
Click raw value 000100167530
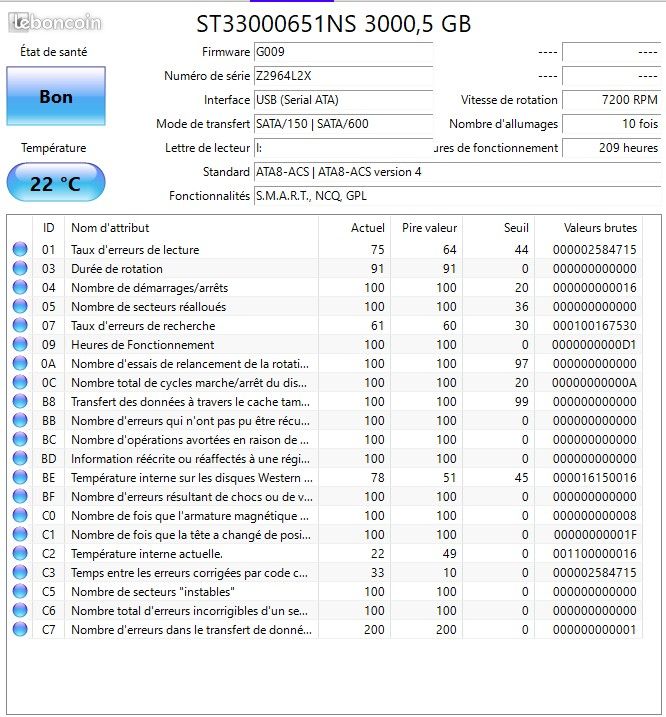[x=594, y=326]
